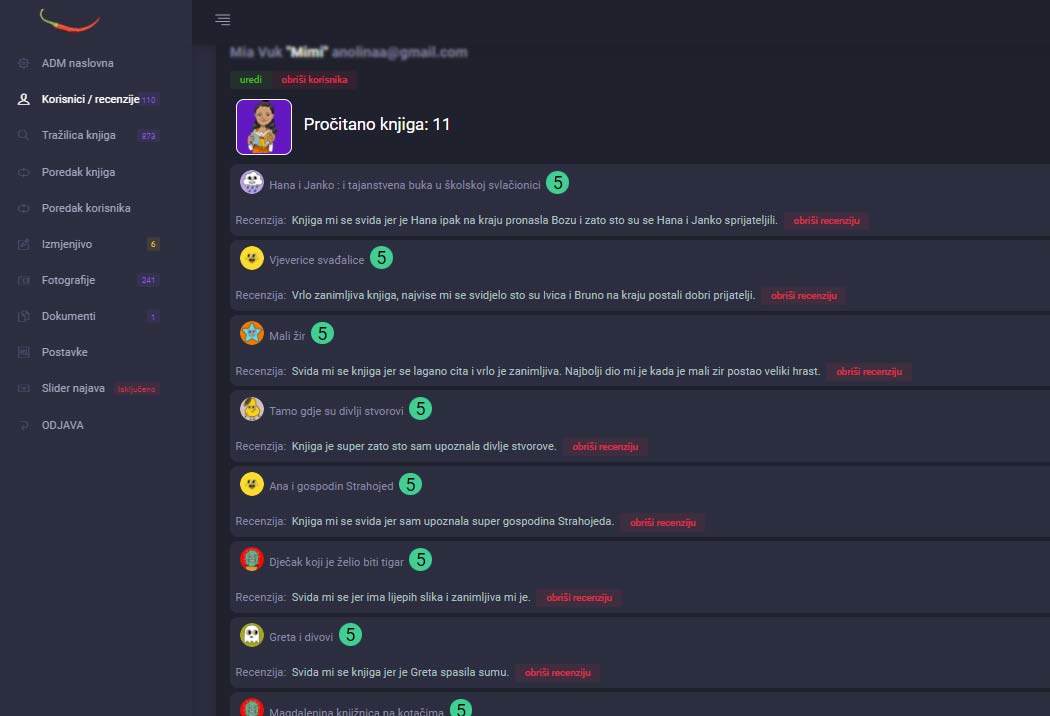Click the smiley avatar beside Ana i gospodin Strahojed
This screenshot has height=716, width=1050.
tap(252, 484)
